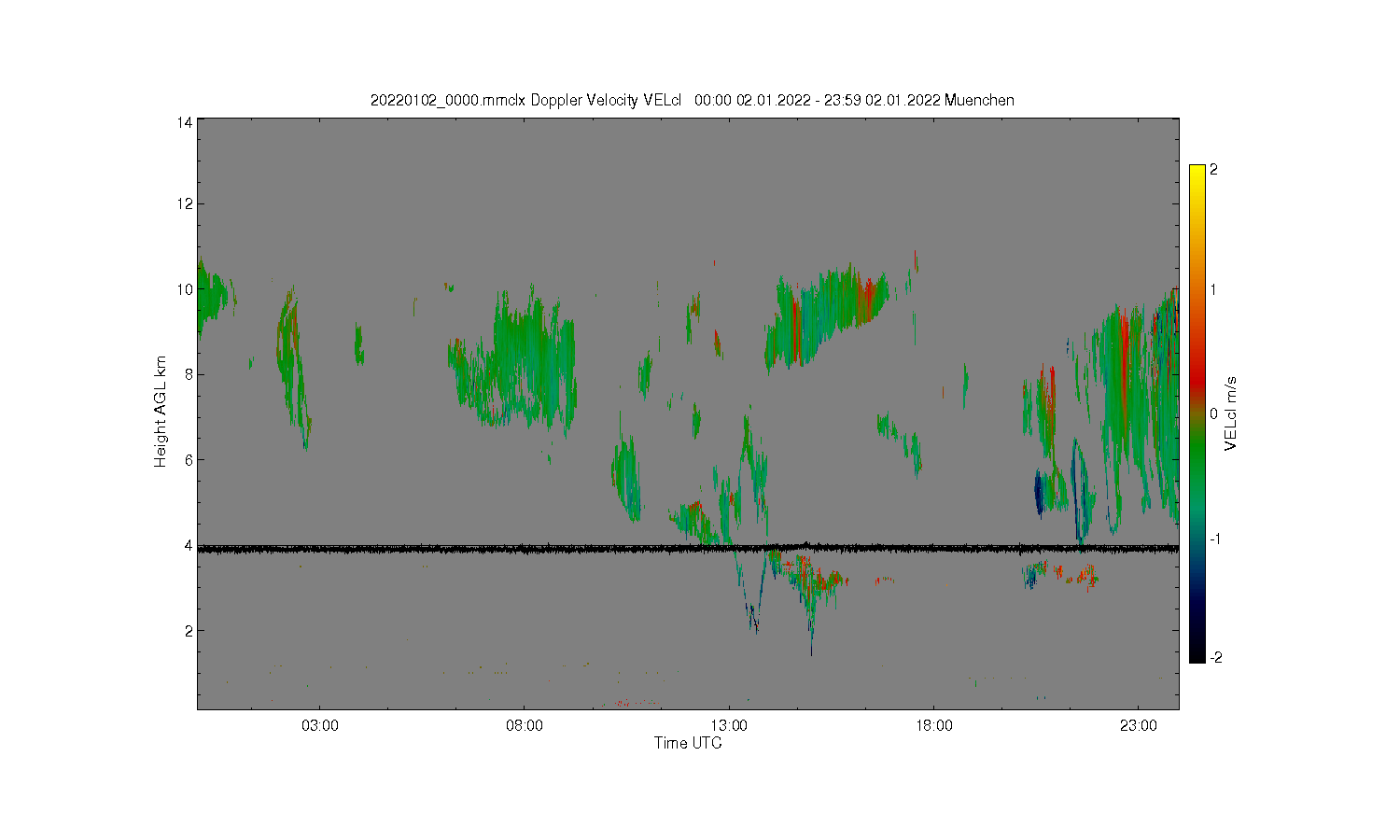Click the 'Time UTC' x-axis label

pyautogui.click(x=688, y=744)
